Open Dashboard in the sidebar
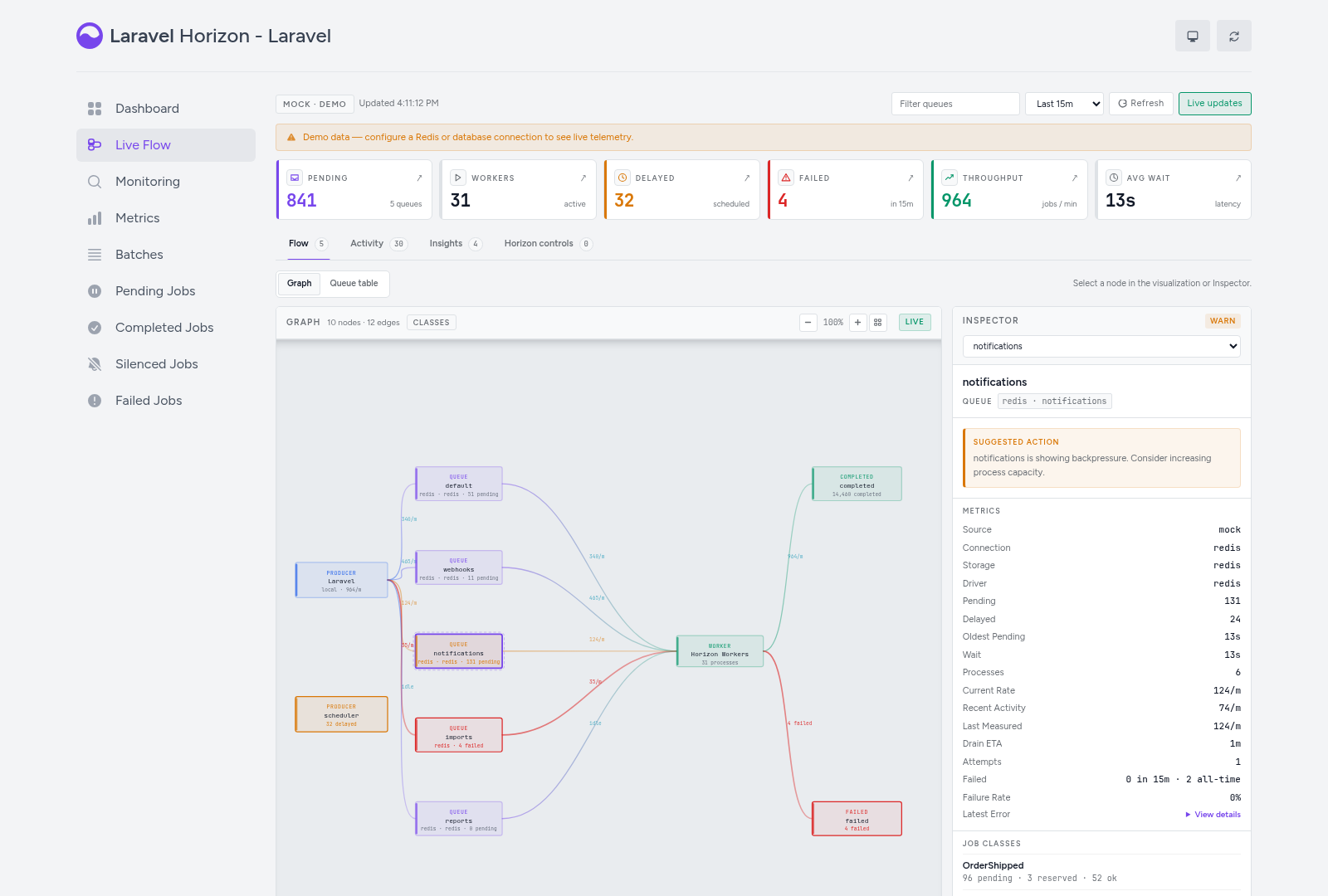1328x896 pixels. [166, 109]
